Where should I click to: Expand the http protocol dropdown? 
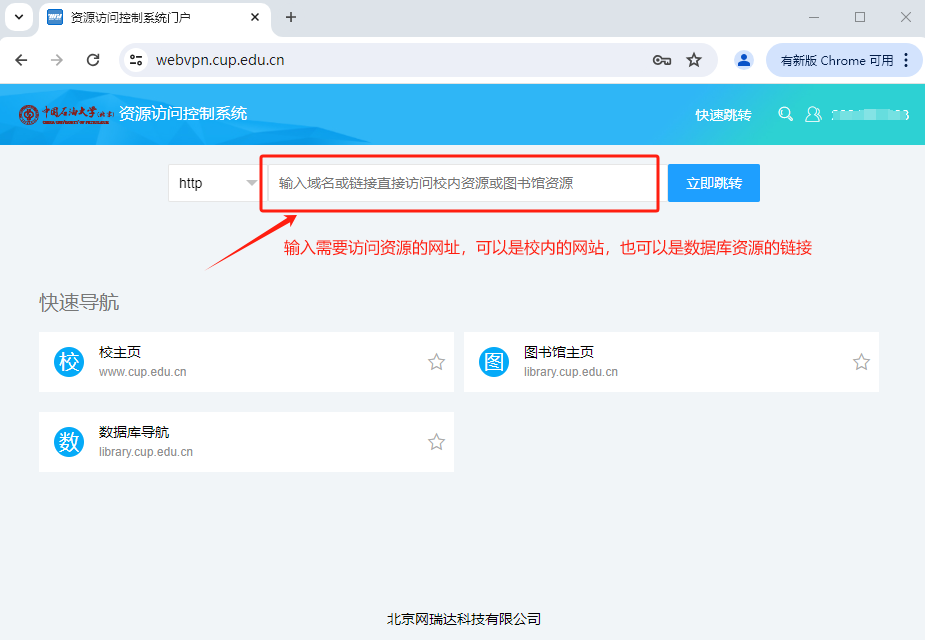214,183
